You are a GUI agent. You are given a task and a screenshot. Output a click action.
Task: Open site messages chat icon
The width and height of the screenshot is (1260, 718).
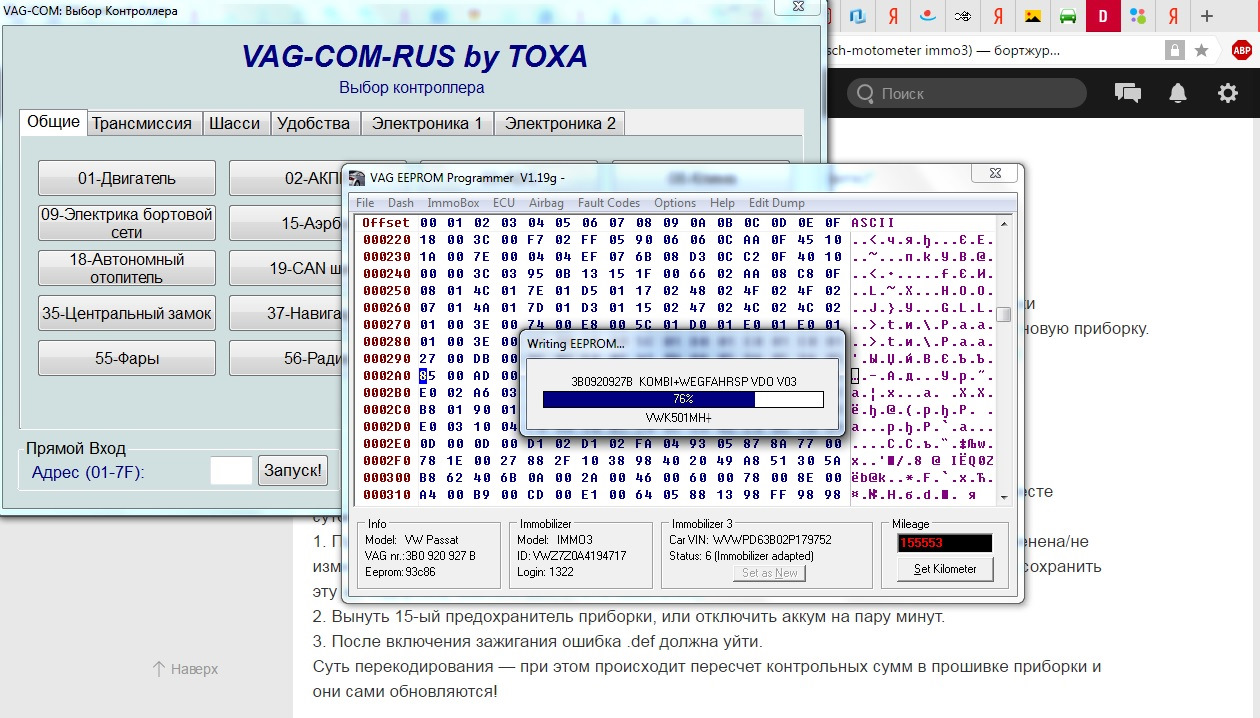coord(1128,93)
